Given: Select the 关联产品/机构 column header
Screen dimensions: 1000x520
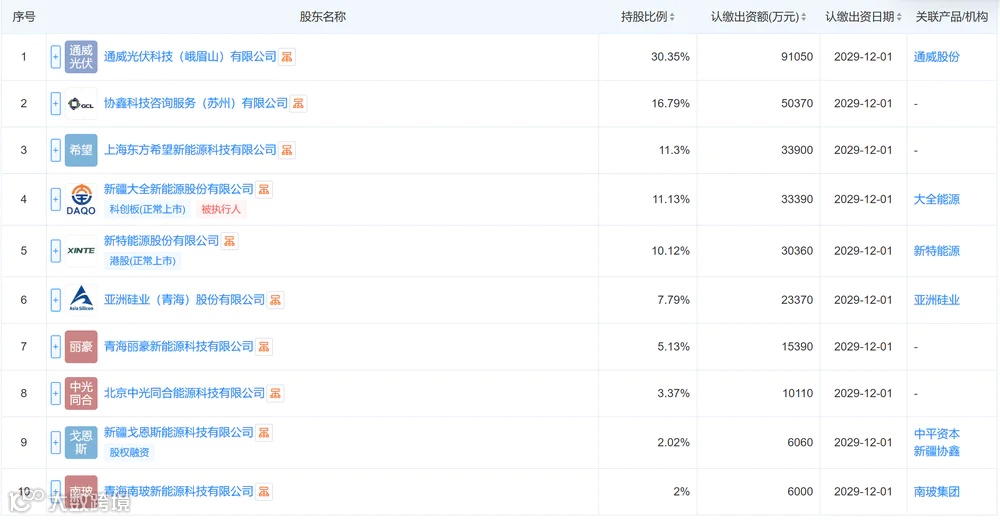Looking at the screenshot, I should (952, 17).
